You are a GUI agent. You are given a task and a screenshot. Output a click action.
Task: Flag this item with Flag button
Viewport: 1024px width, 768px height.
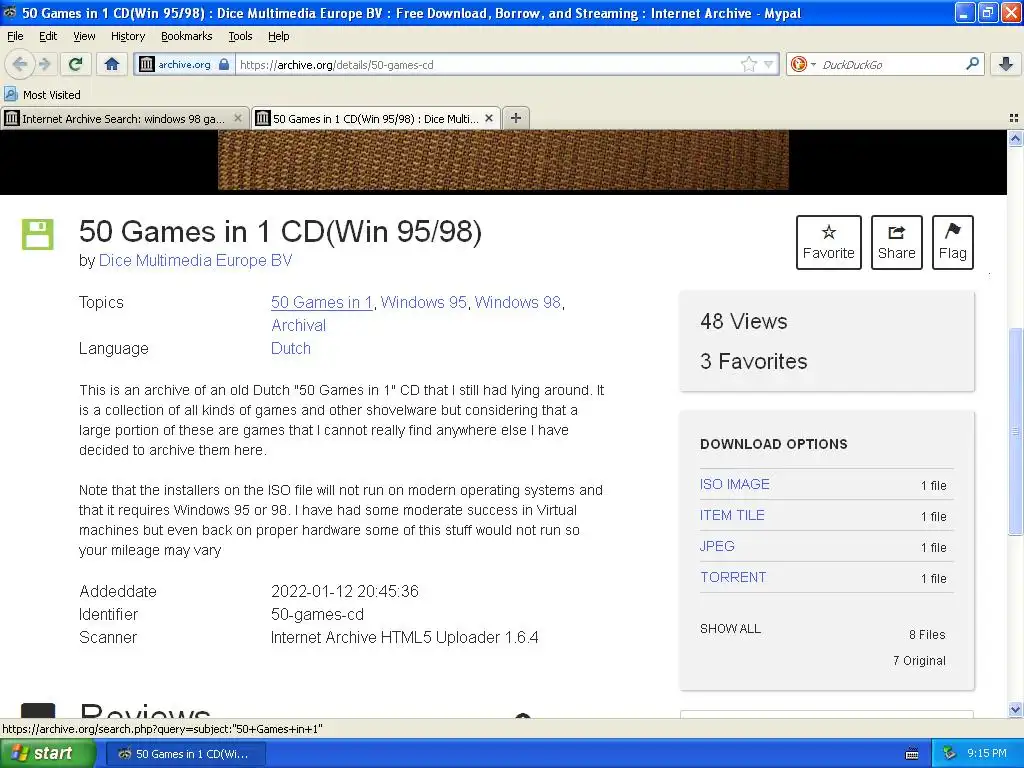(x=952, y=242)
